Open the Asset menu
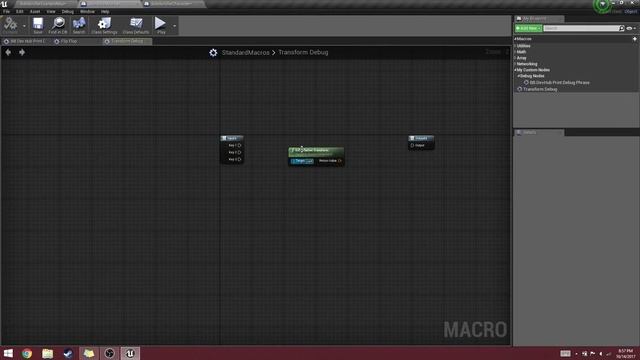 35,11
